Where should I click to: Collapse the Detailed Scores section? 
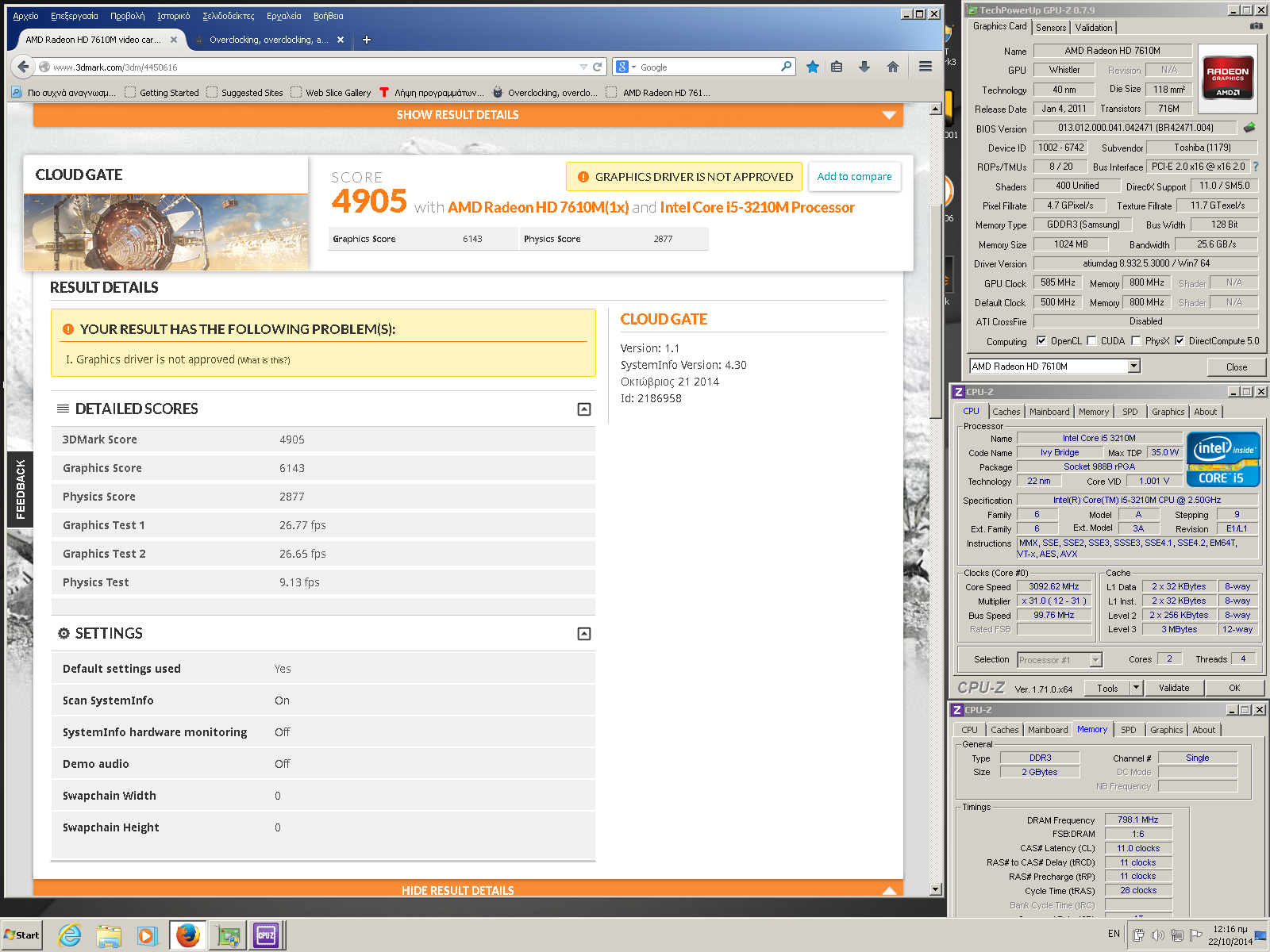click(x=584, y=409)
